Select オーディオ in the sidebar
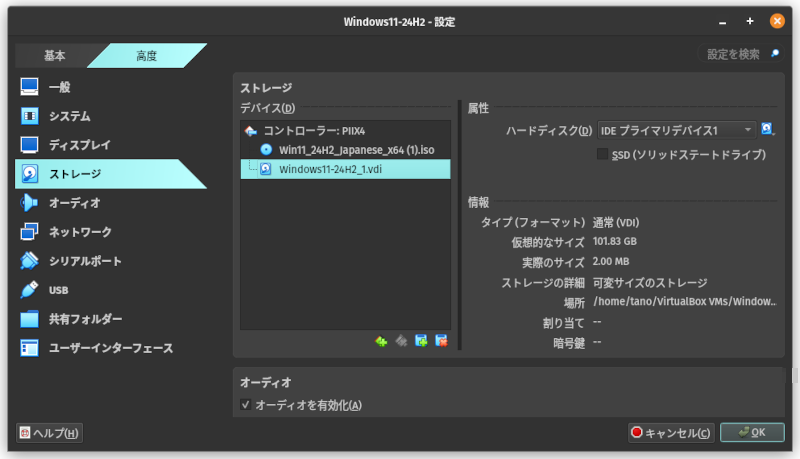The width and height of the screenshot is (800, 459). (75, 203)
